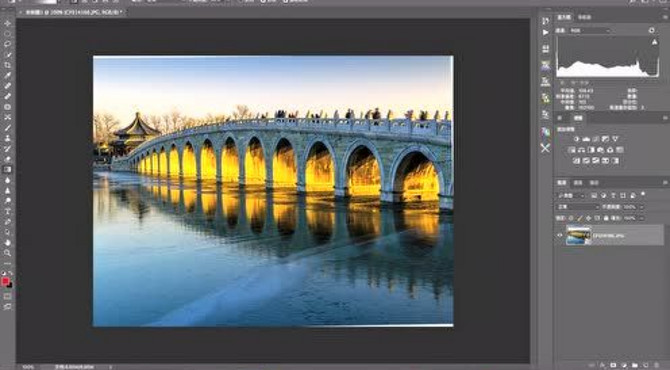670x370 pixels.
Task: Click the histogram cached data warning triangle
Action: click(x=654, y=42)
